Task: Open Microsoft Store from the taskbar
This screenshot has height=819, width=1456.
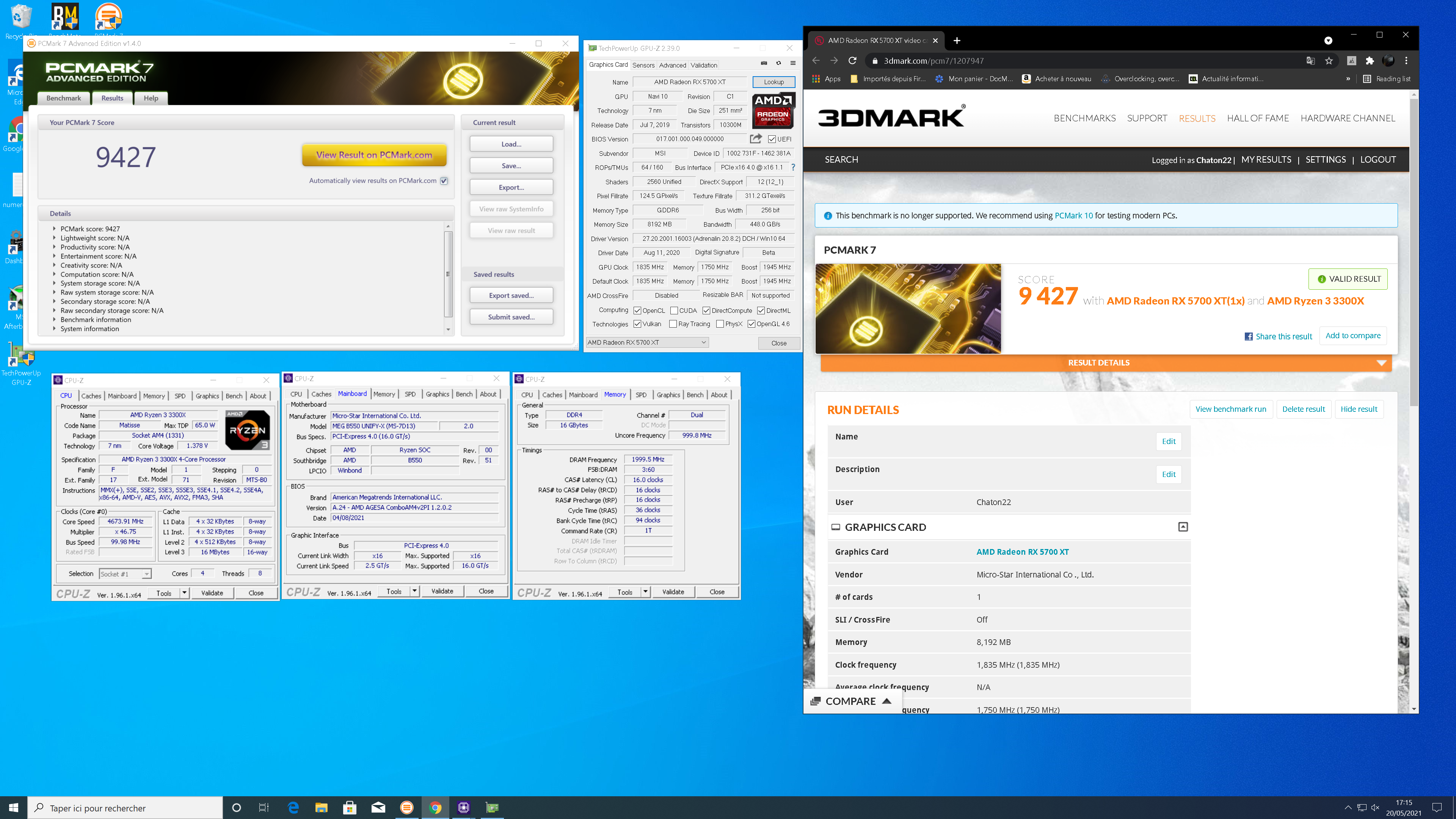Action: pyautogui.click(x=350, y=808)
